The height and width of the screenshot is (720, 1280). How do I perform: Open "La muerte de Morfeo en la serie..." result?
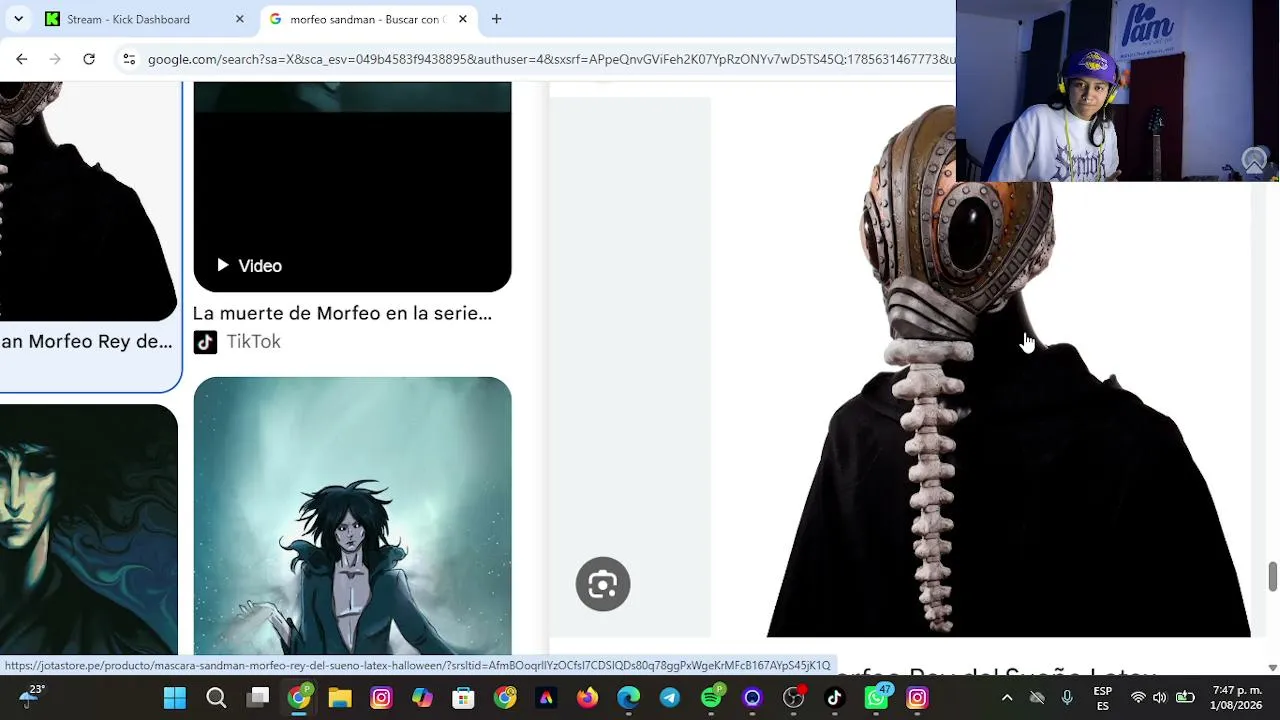(x=342, y=313)
